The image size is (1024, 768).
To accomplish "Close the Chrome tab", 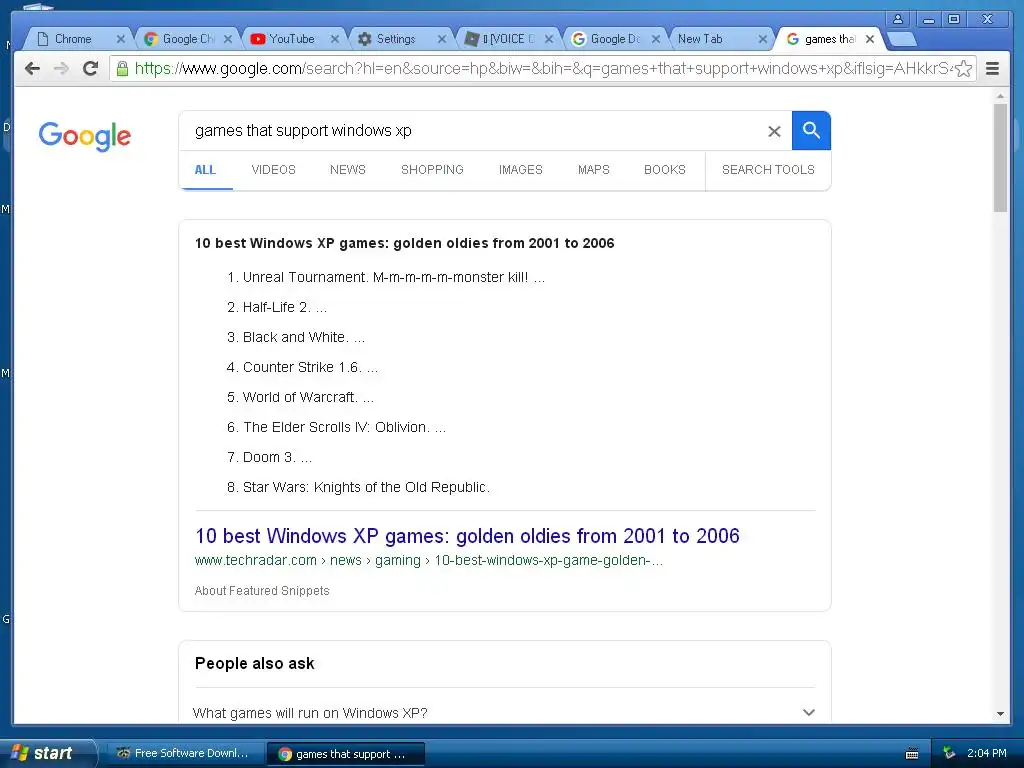I will pyautogui.click(x=120, y=39).
